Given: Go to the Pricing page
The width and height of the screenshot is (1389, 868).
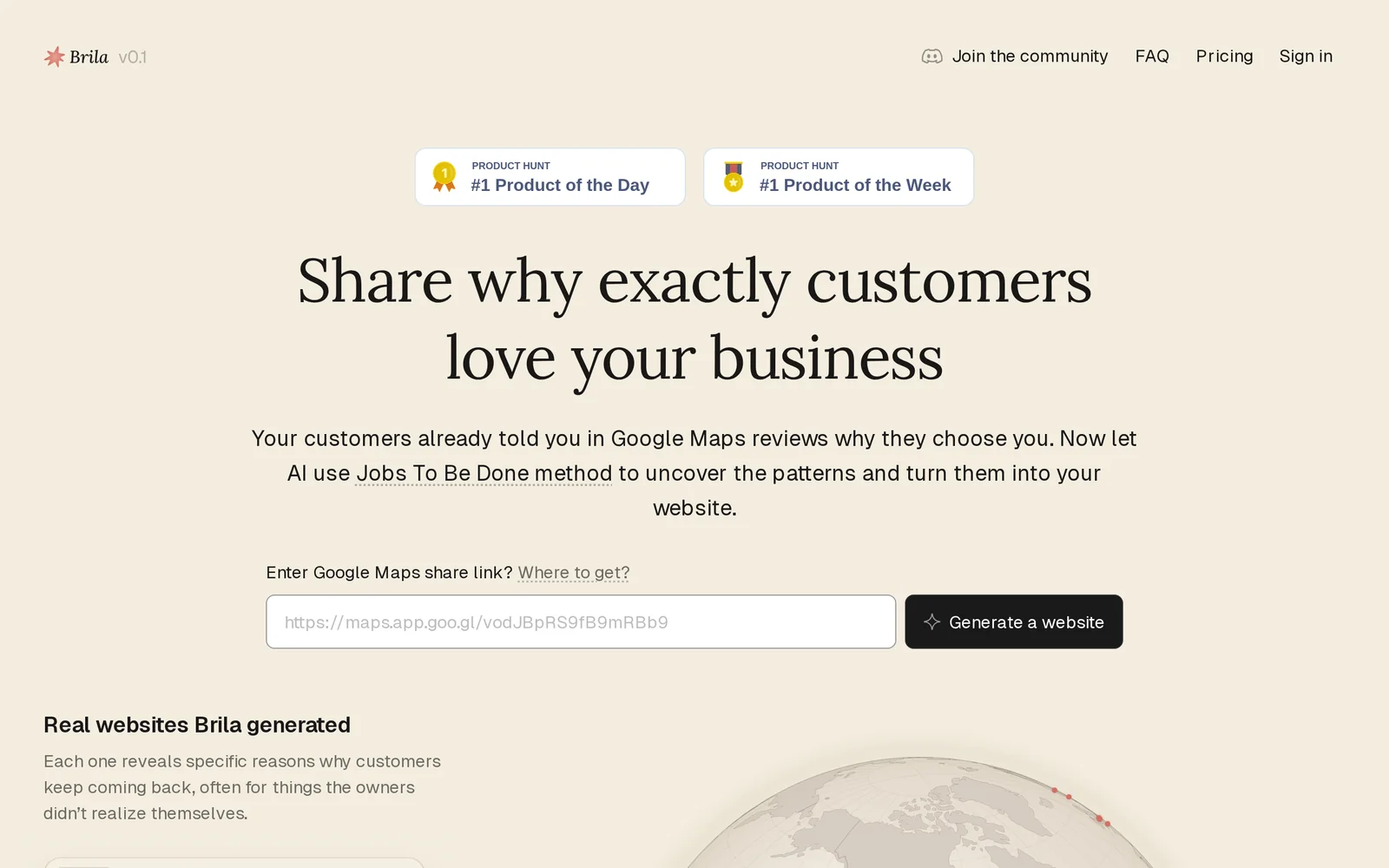Looking at the screenshot, I should (1224, 56).
